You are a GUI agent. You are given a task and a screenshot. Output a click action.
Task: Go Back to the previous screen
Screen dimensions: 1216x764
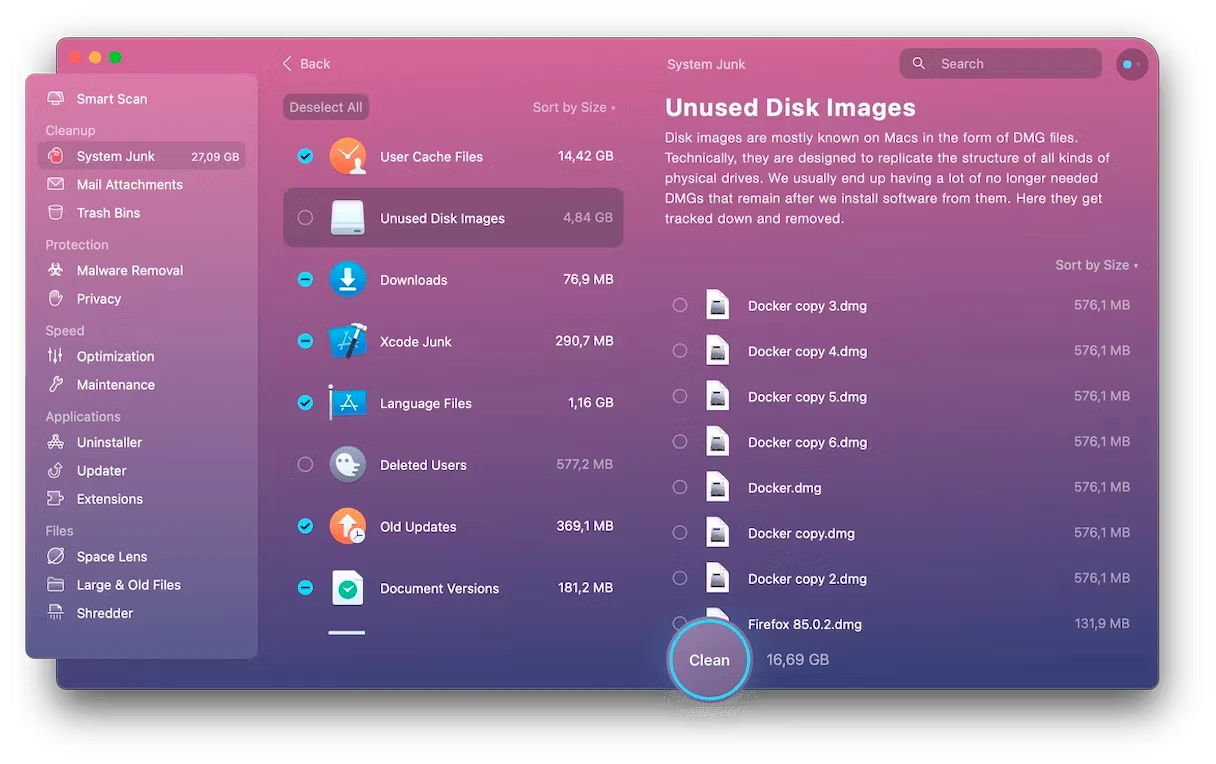point(305,63)
